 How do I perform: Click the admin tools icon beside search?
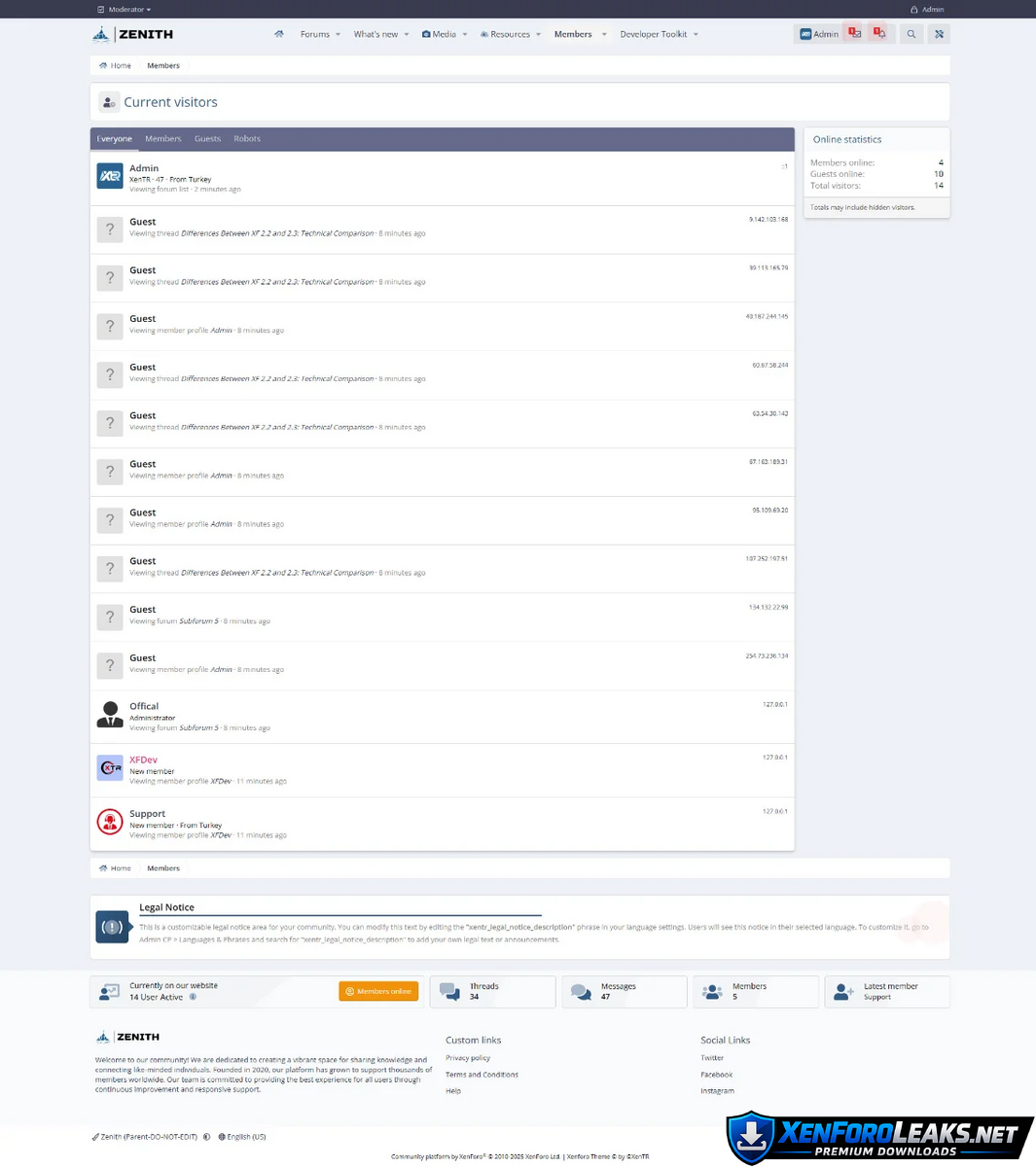coord(939,34)
